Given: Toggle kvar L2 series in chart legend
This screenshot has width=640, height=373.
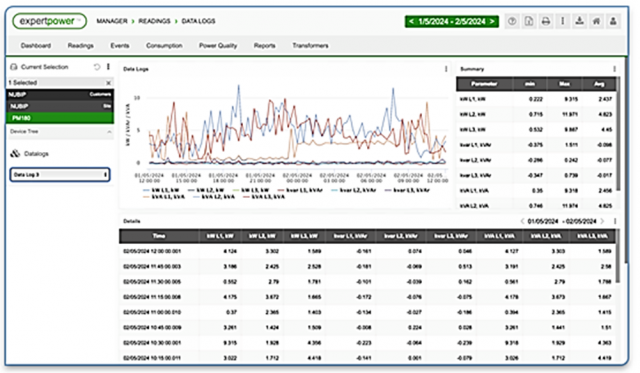Looking at the screenshot, I should (354, 191).
